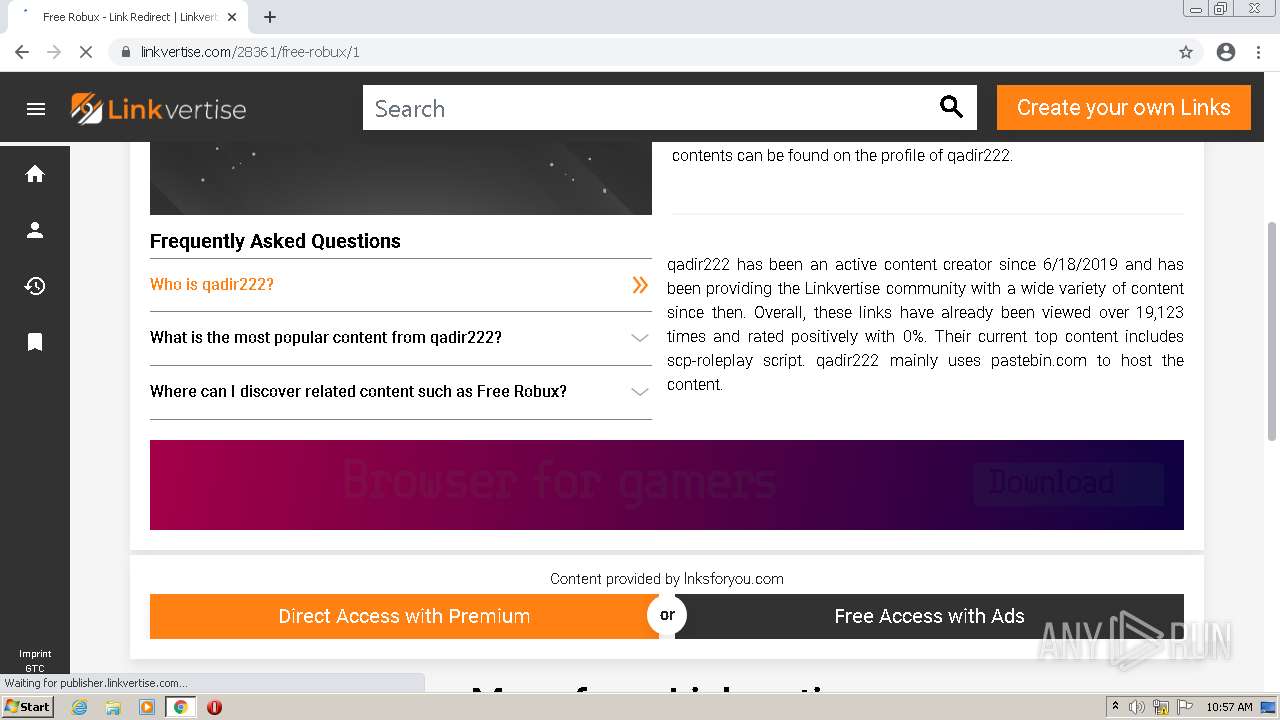Viewport: 1280px width, 720px height.
Task: Open the Chrome three-dot menu
Action: [1258, 52]
